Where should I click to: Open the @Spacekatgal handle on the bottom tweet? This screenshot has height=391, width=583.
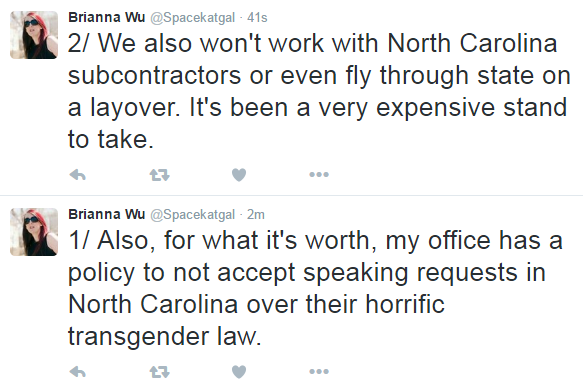tap(192, 215)
